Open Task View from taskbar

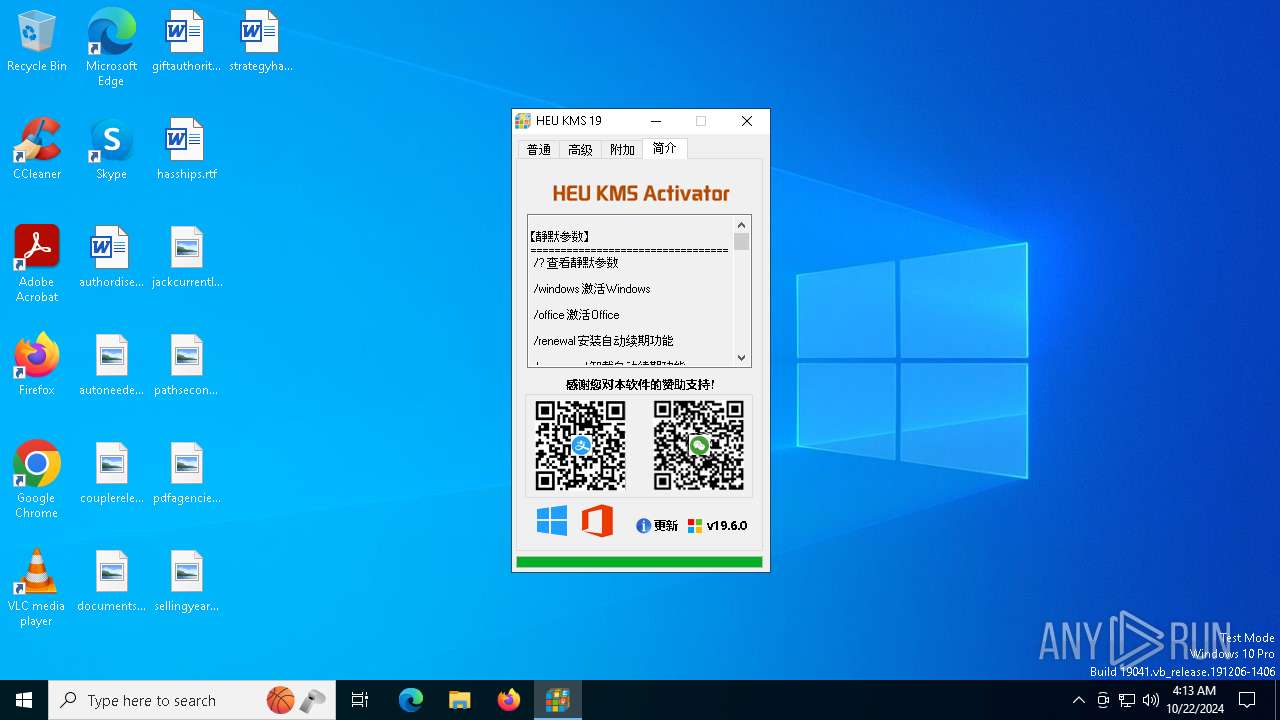(360, 700)
